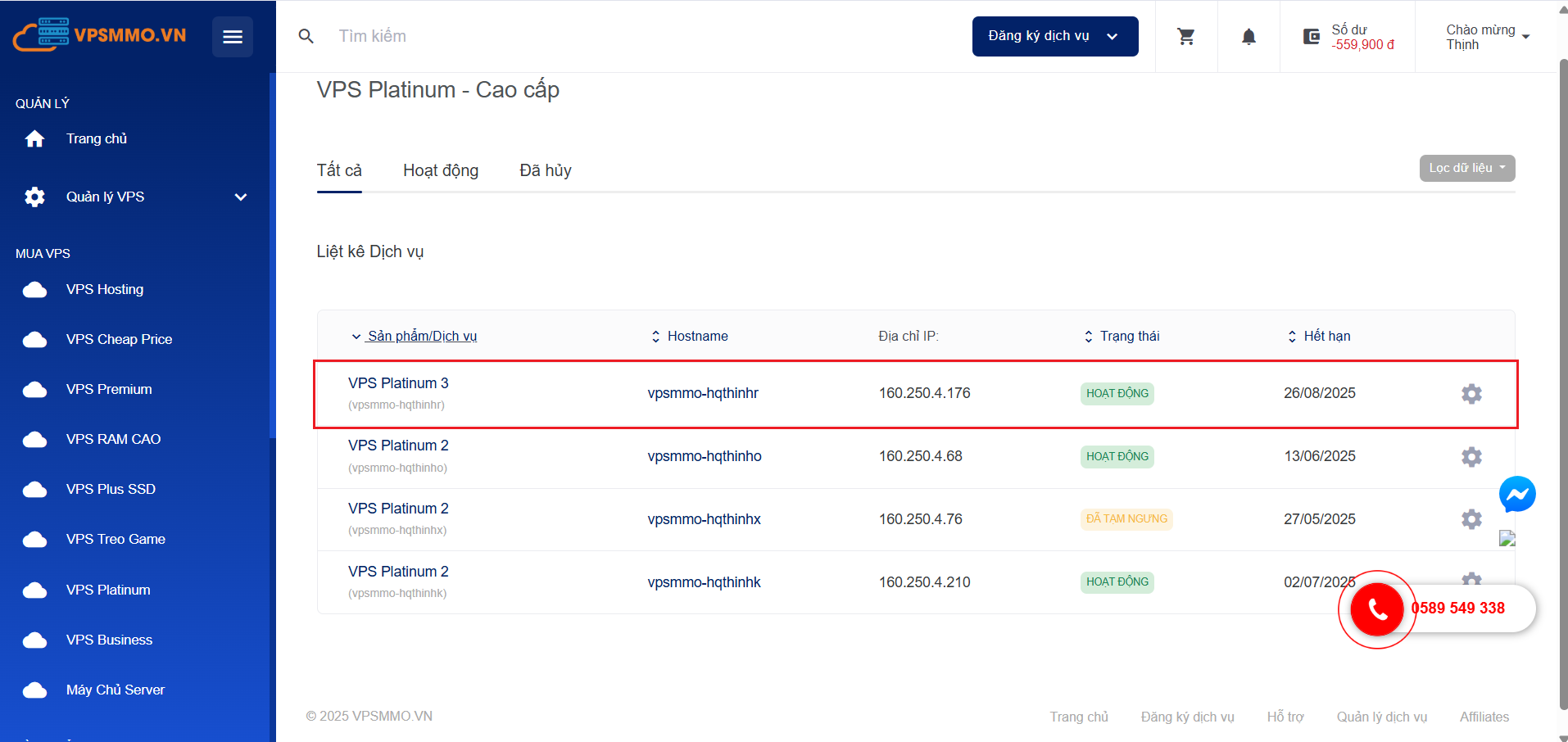
Task: Click the page vertical scrollbar
Action: coord(1562,383)
